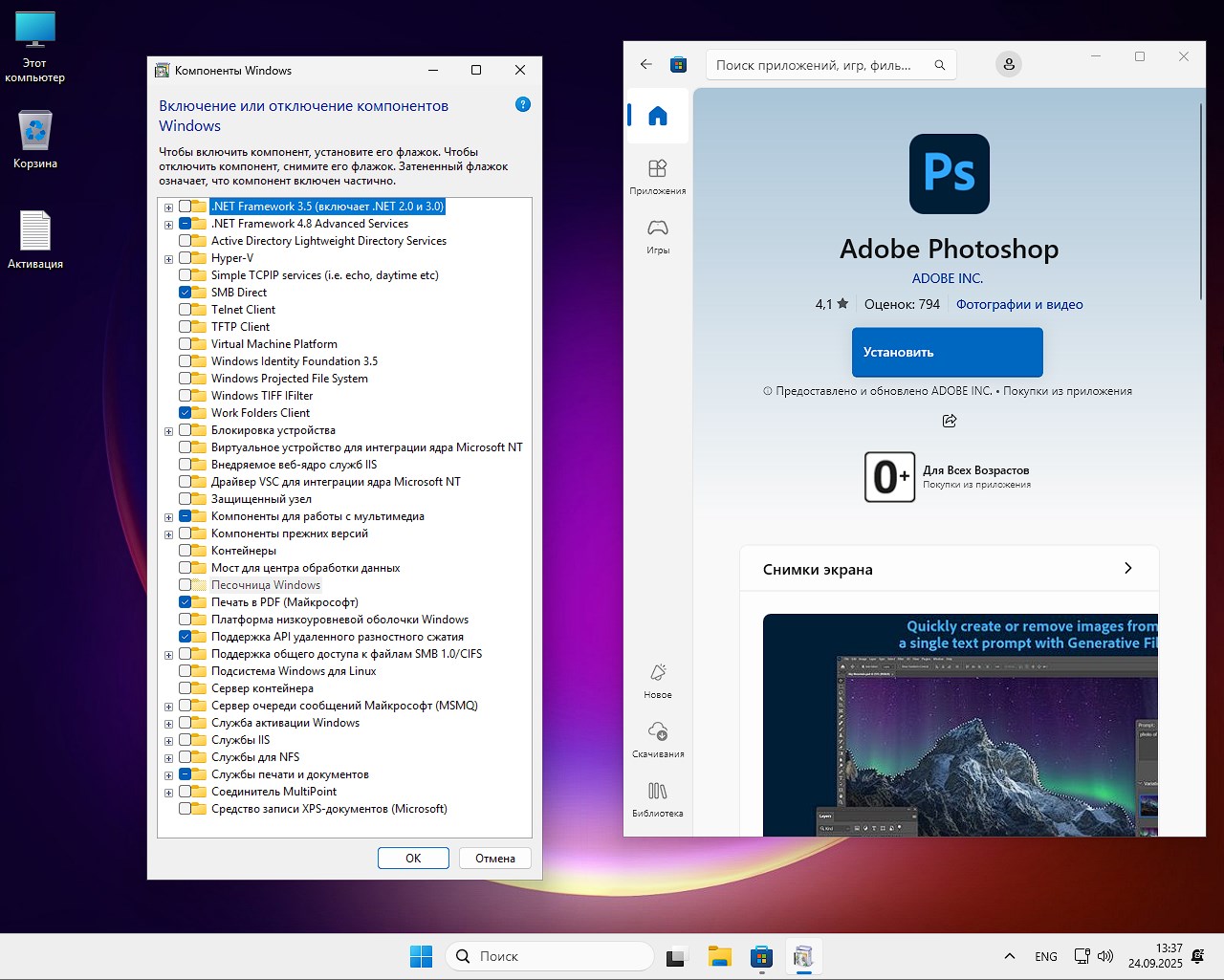The height and width of the screenshot is (980, 1224).
Task: Open the Games section in Store sidebar
Action: coord(657,235)
